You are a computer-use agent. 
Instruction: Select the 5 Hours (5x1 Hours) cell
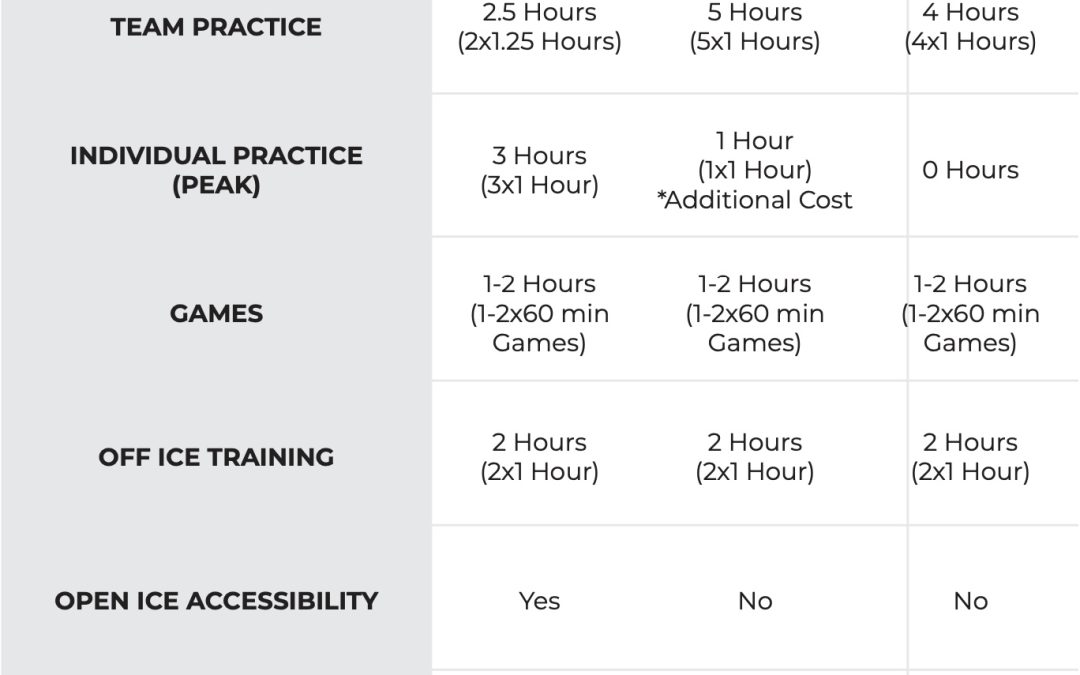(754, 27)
